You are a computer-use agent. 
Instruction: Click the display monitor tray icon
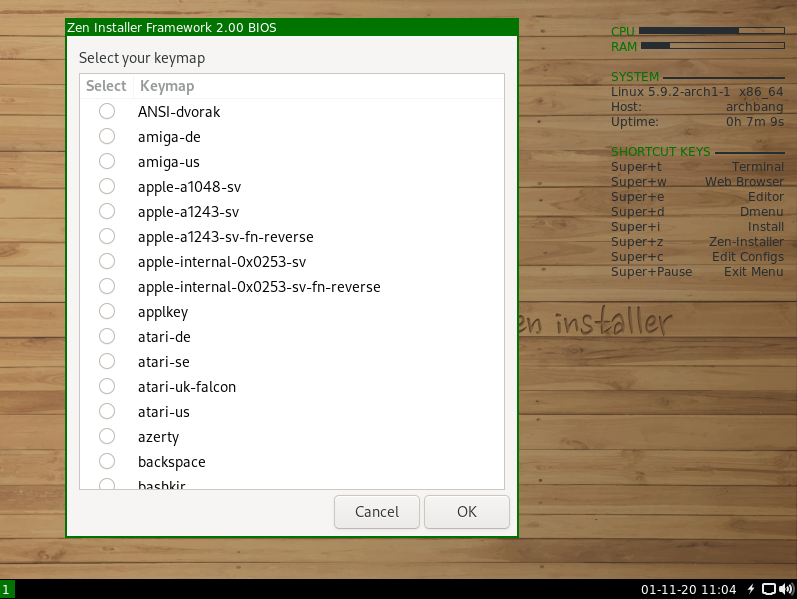(769, 589)
